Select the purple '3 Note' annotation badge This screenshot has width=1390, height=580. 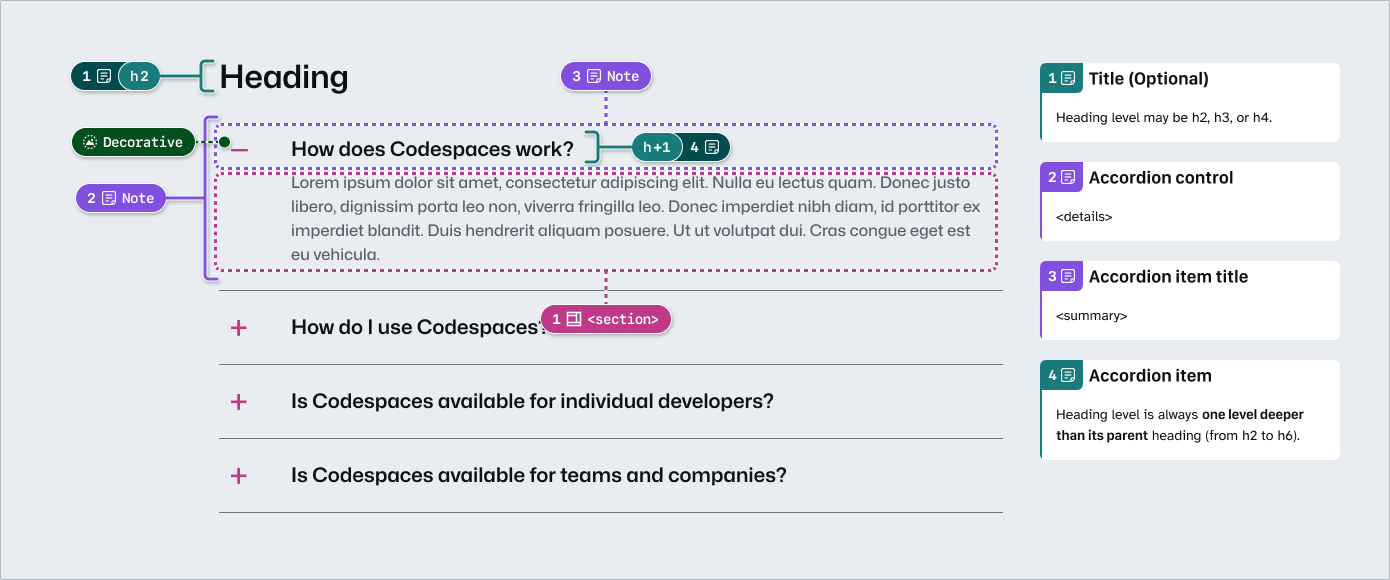click(606, 76)
